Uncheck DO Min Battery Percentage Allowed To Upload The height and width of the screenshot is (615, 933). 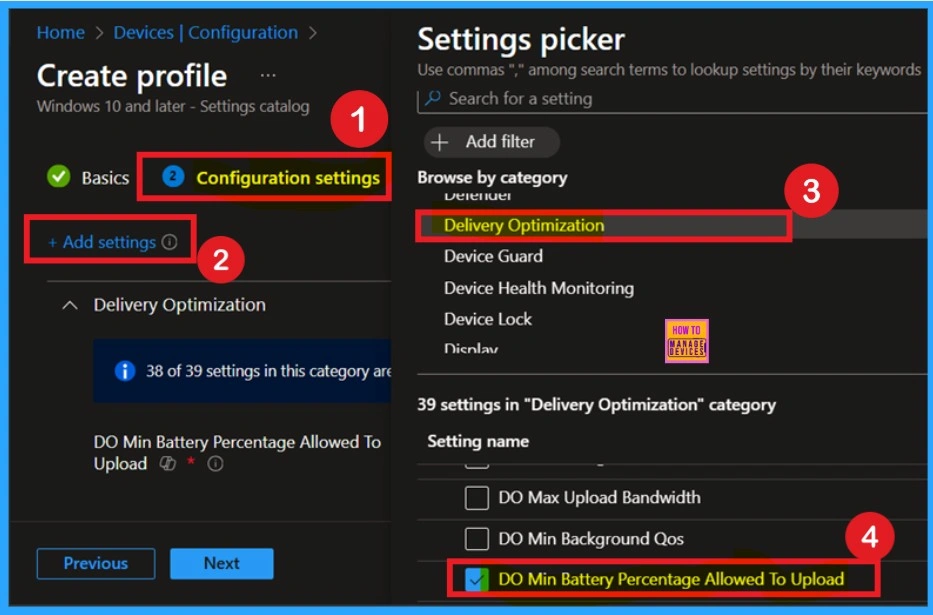pyautogui.click(x=475, y=579)
